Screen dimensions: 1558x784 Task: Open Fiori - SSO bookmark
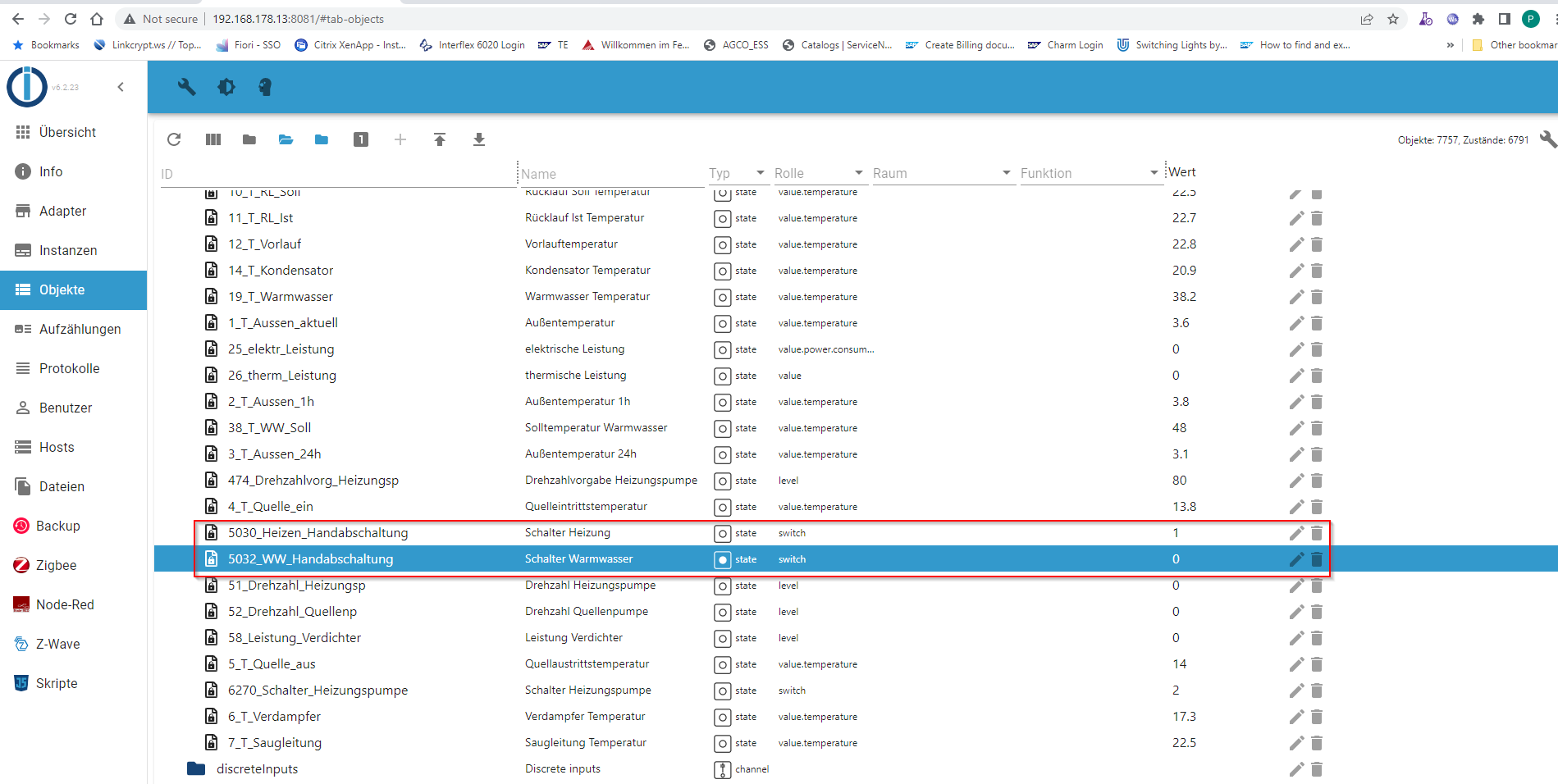tap(248, 45)
